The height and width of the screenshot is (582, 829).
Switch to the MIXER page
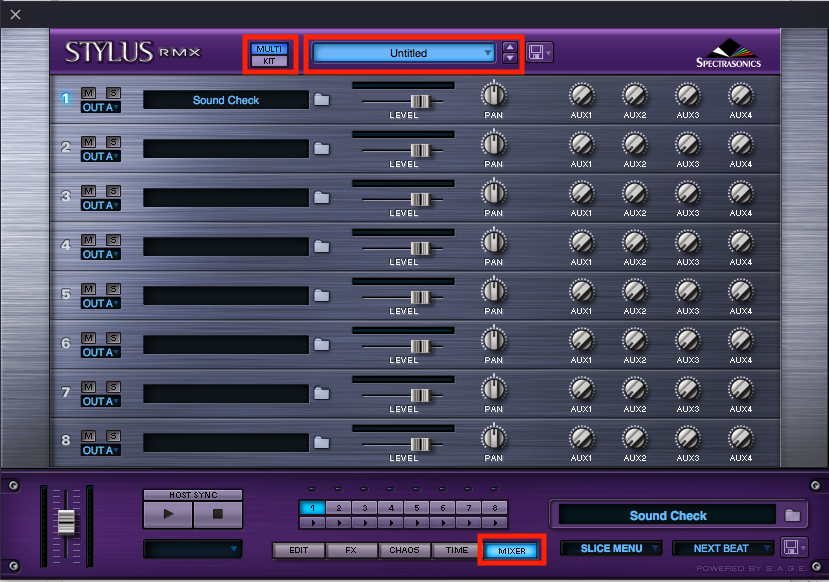[512, 551]
